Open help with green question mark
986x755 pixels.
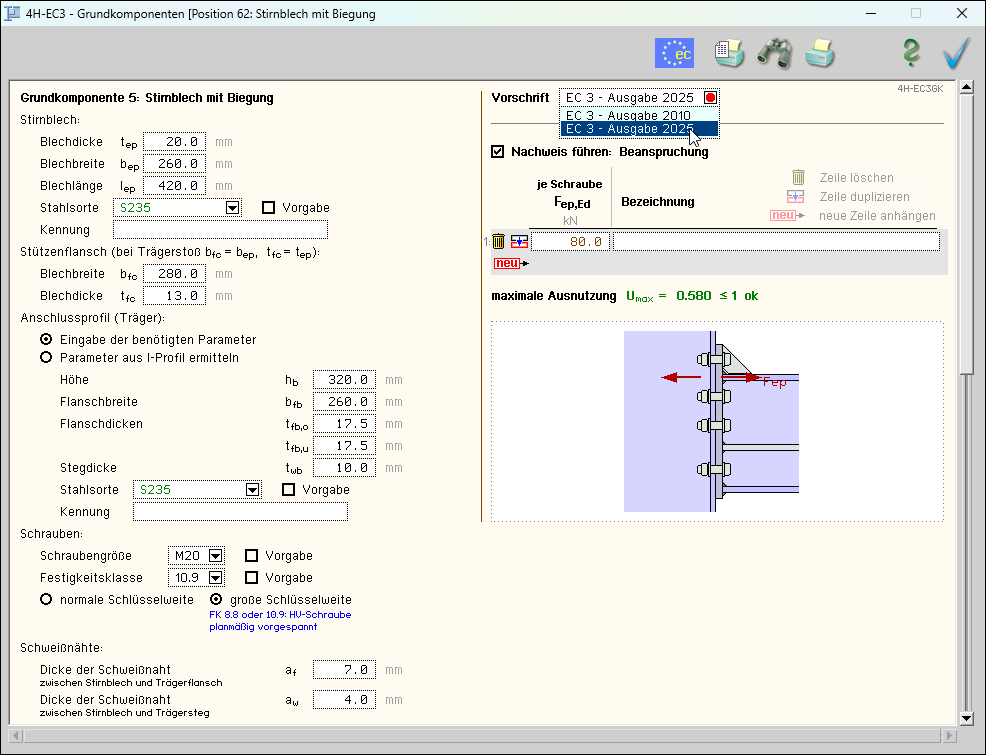911,53
